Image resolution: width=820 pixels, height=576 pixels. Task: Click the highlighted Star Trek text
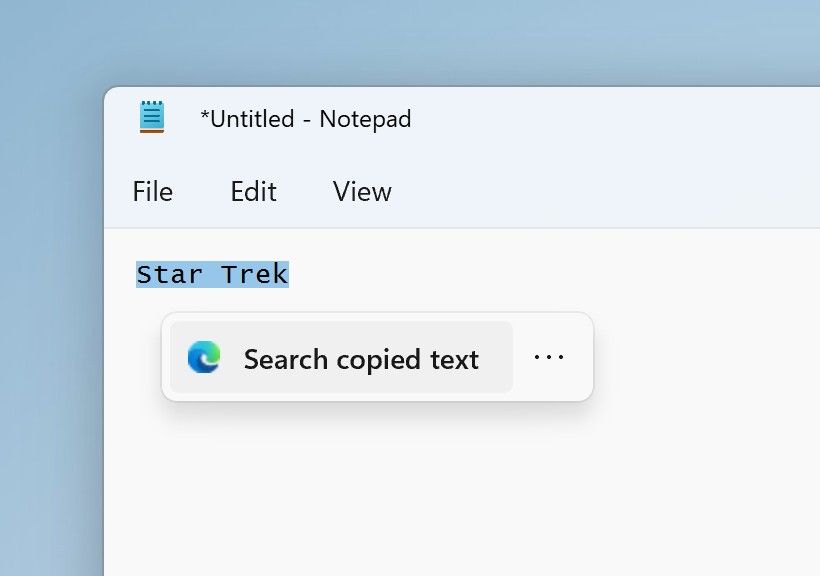(x=212, y=273)
